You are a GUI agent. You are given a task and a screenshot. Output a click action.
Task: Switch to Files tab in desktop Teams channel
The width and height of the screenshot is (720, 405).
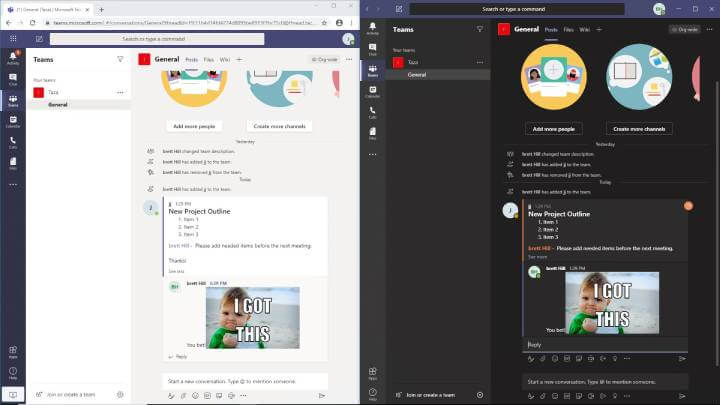pyautogui.click(x=568, y=29)
